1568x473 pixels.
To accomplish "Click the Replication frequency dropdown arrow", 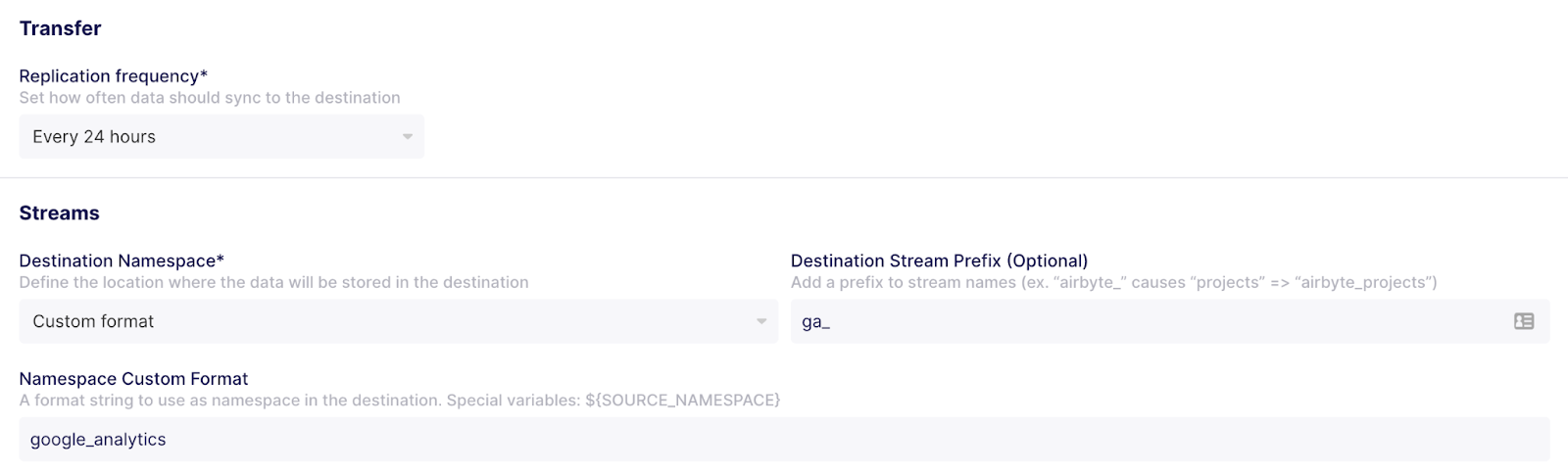I will tap(408, 137).
